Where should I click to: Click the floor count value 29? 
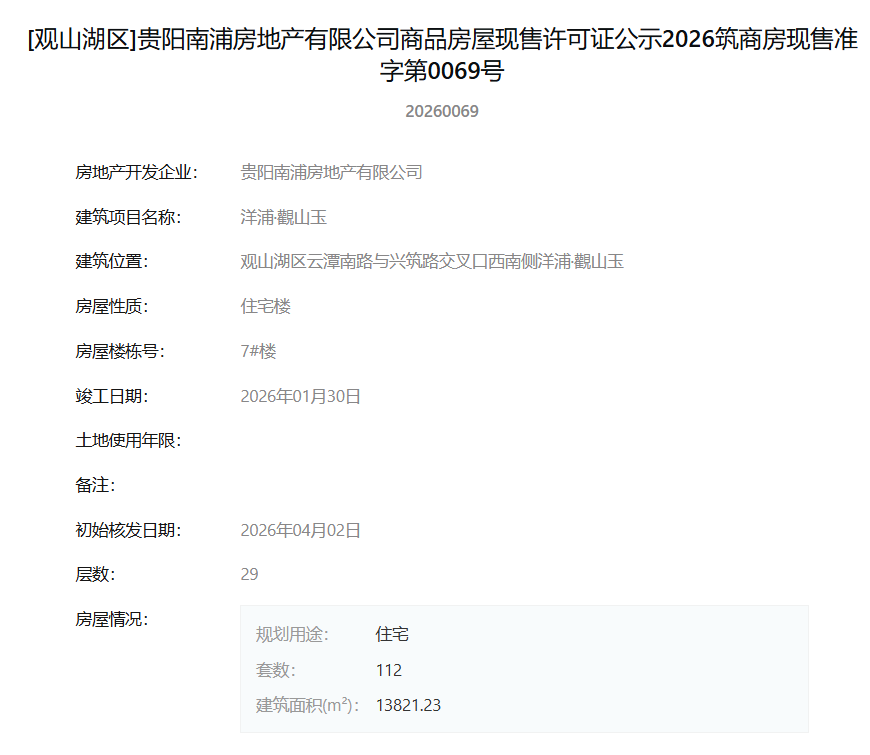(249, 574)
